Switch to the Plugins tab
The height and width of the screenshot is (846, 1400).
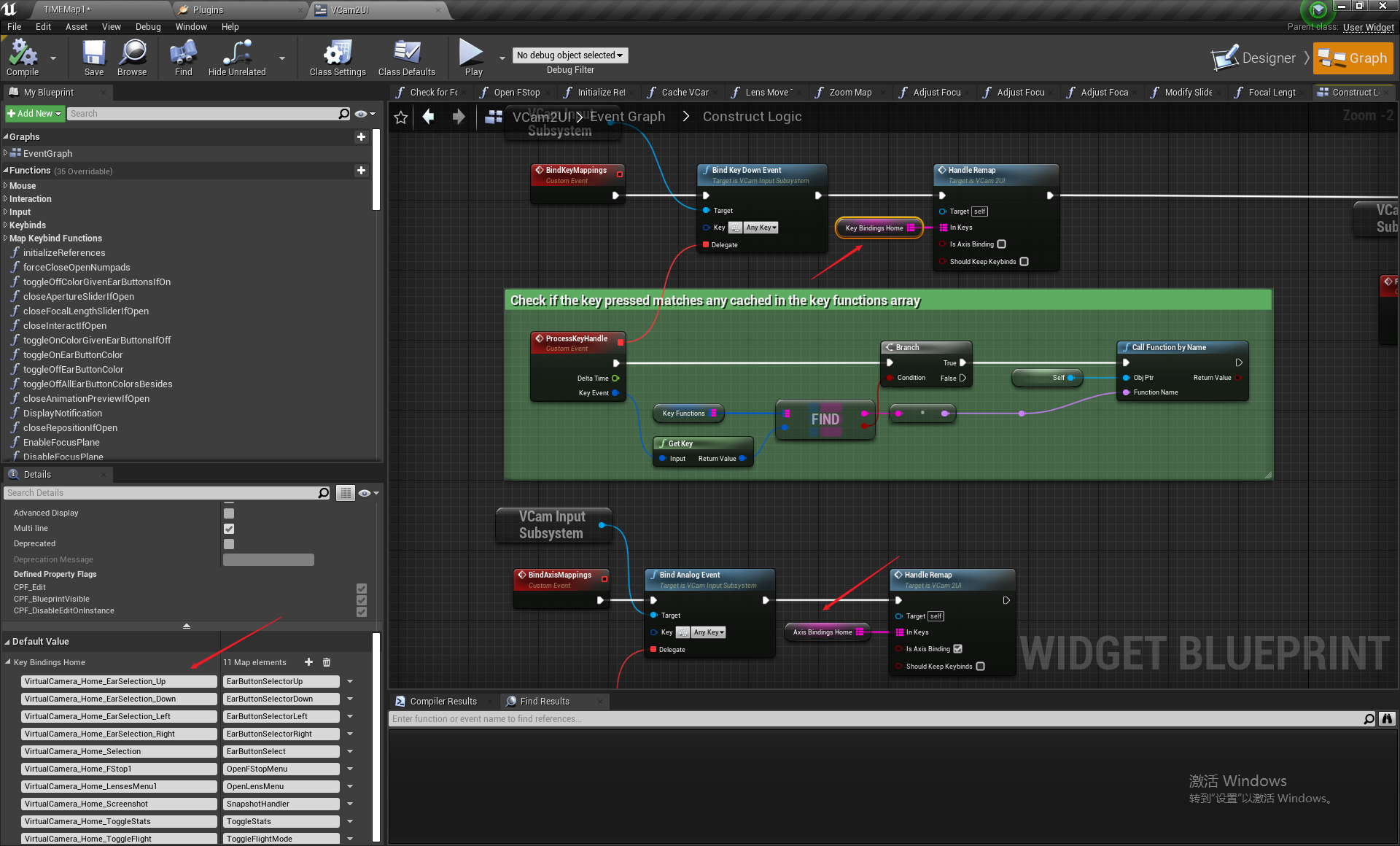coord(208,9)
